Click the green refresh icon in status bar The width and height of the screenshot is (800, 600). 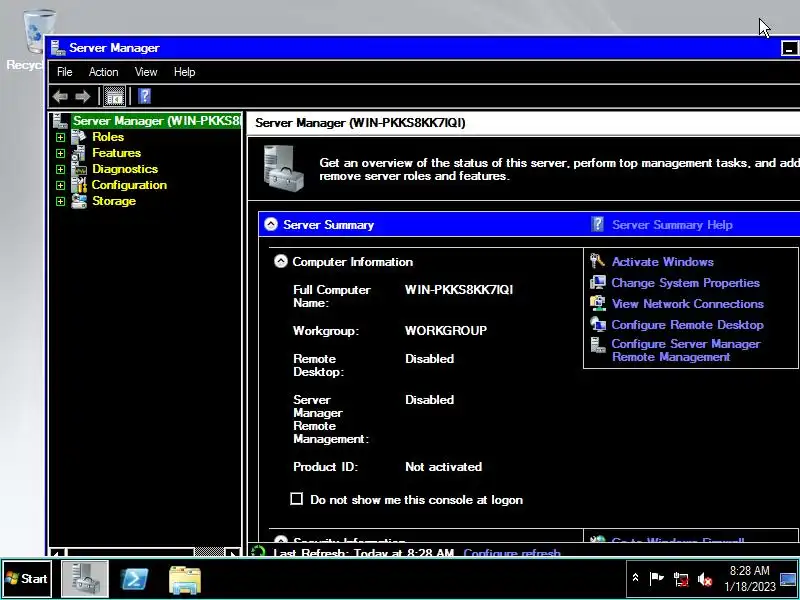click(259, 552)
